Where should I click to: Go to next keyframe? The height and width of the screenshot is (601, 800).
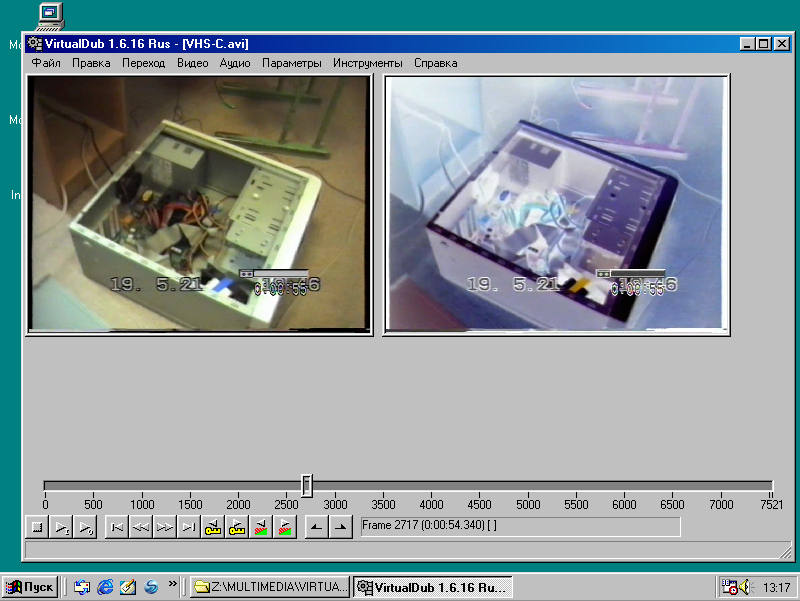[237, 527]
